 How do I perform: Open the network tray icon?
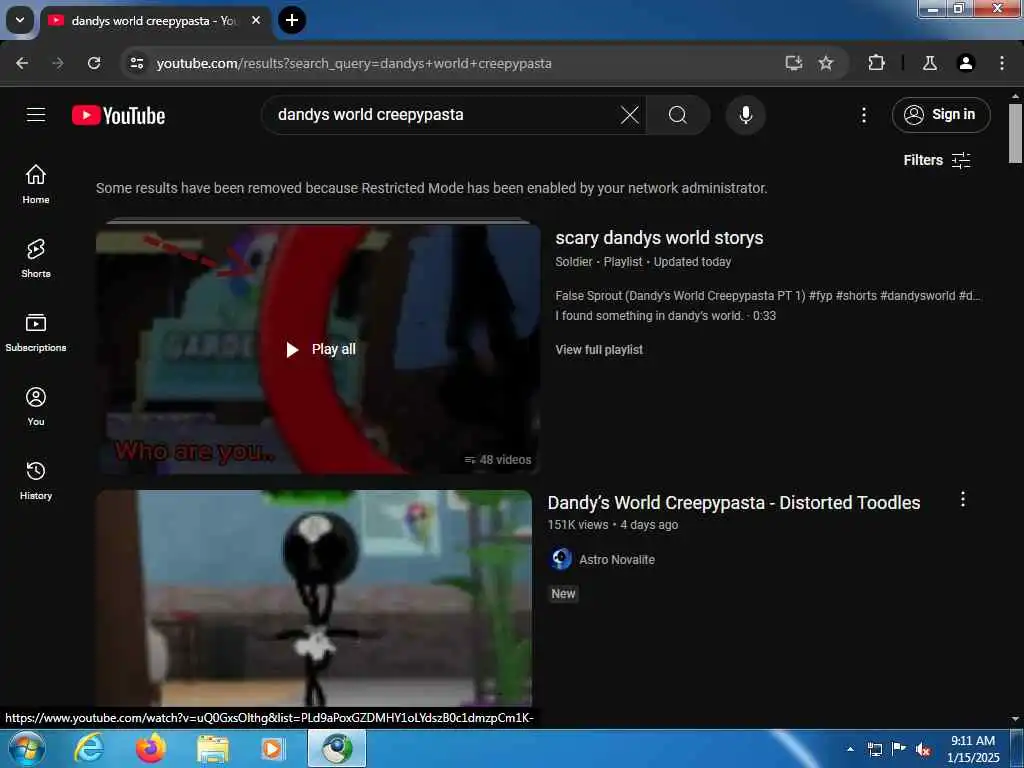(x=874, y=749)
